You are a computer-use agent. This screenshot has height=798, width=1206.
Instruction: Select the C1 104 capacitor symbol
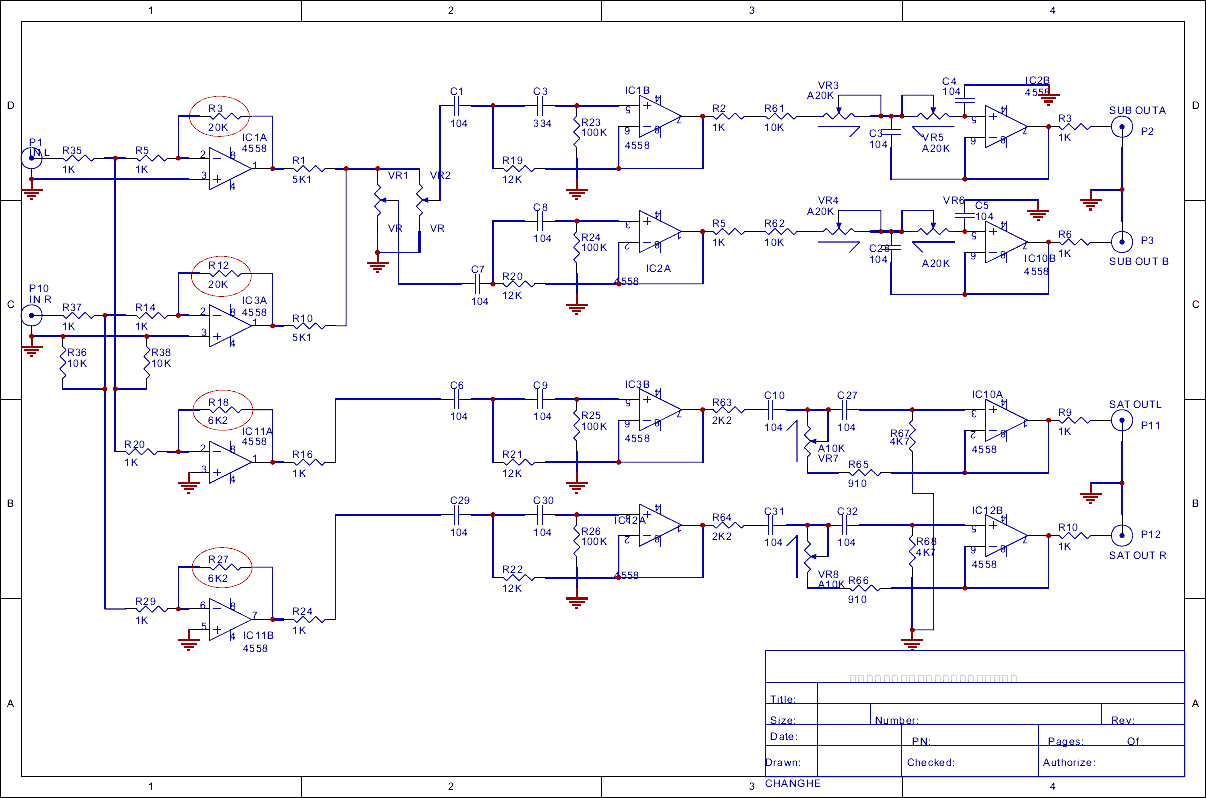click(x=457, y=105)
